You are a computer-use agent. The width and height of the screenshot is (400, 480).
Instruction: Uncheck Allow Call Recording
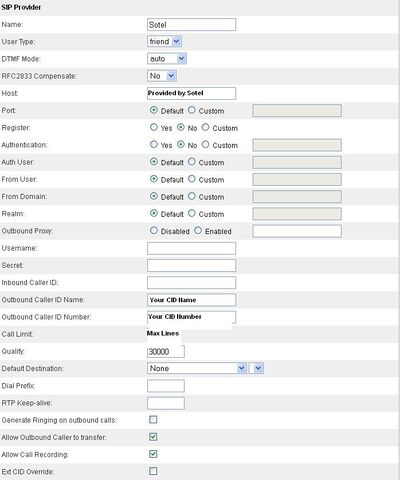tap(153, 454)
